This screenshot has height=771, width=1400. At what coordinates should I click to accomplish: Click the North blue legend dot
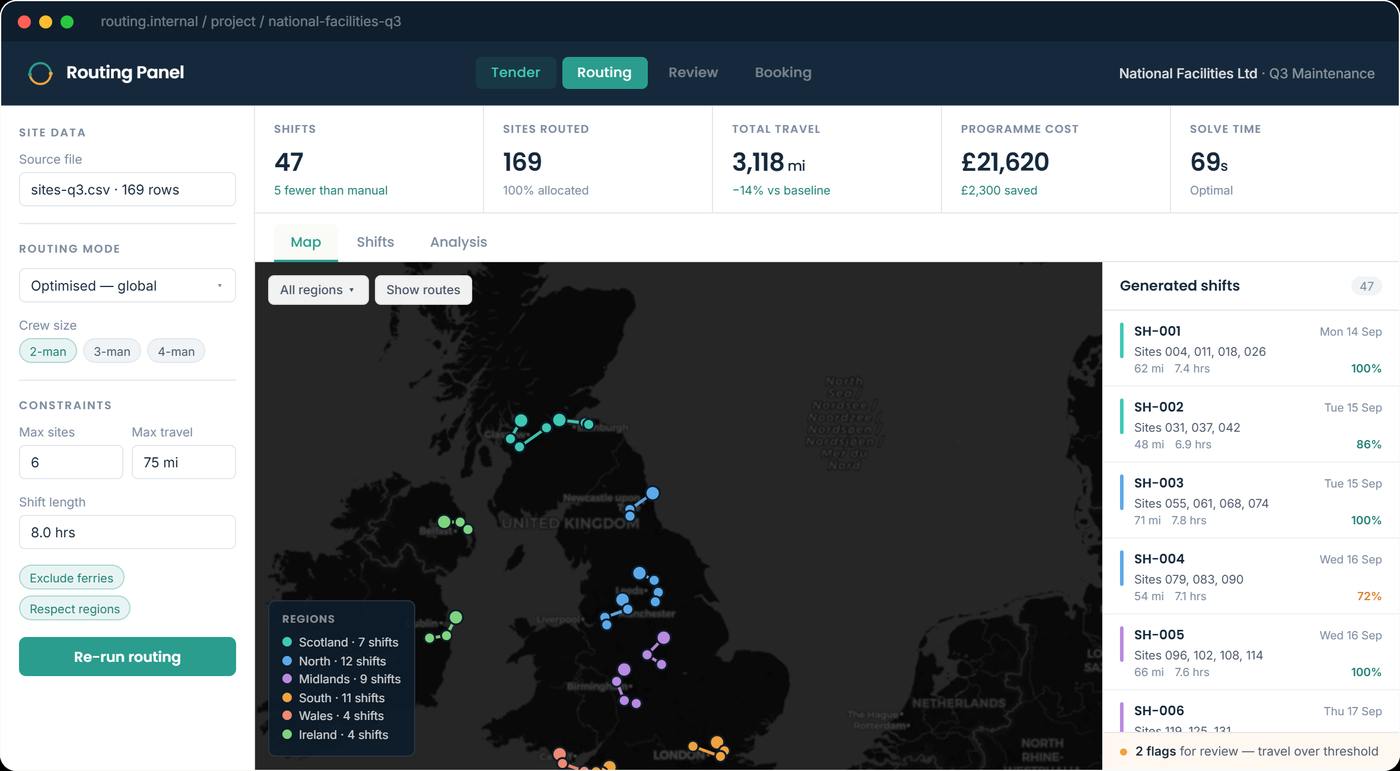287,661
